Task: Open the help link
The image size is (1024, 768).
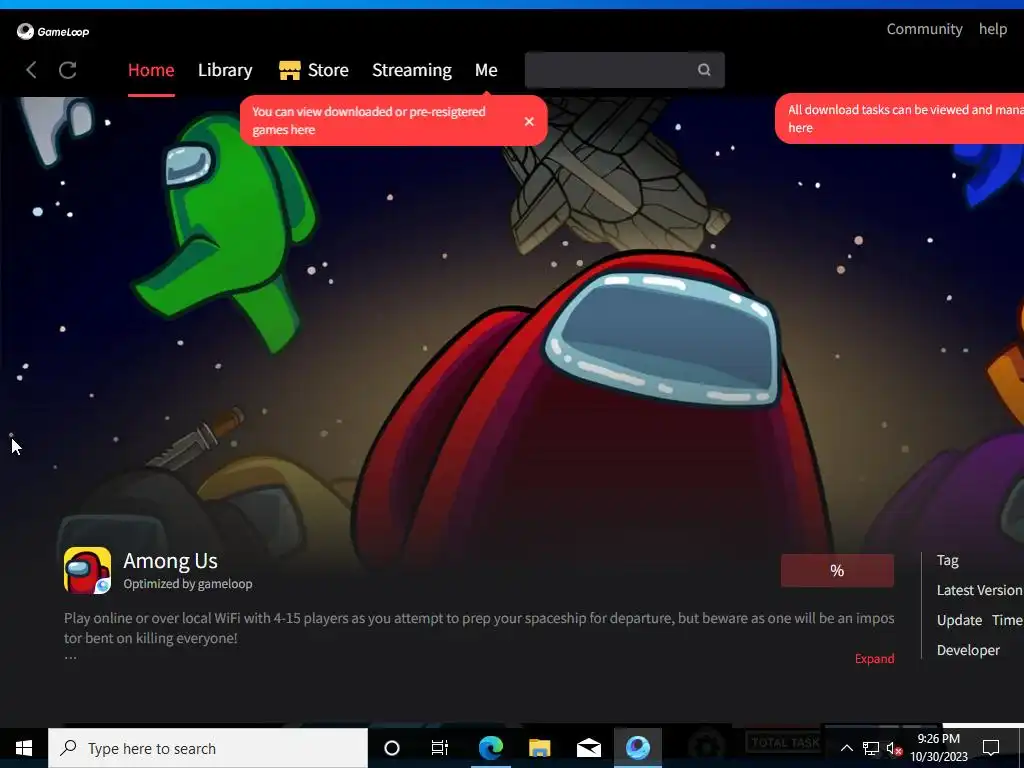Action: 993,29
